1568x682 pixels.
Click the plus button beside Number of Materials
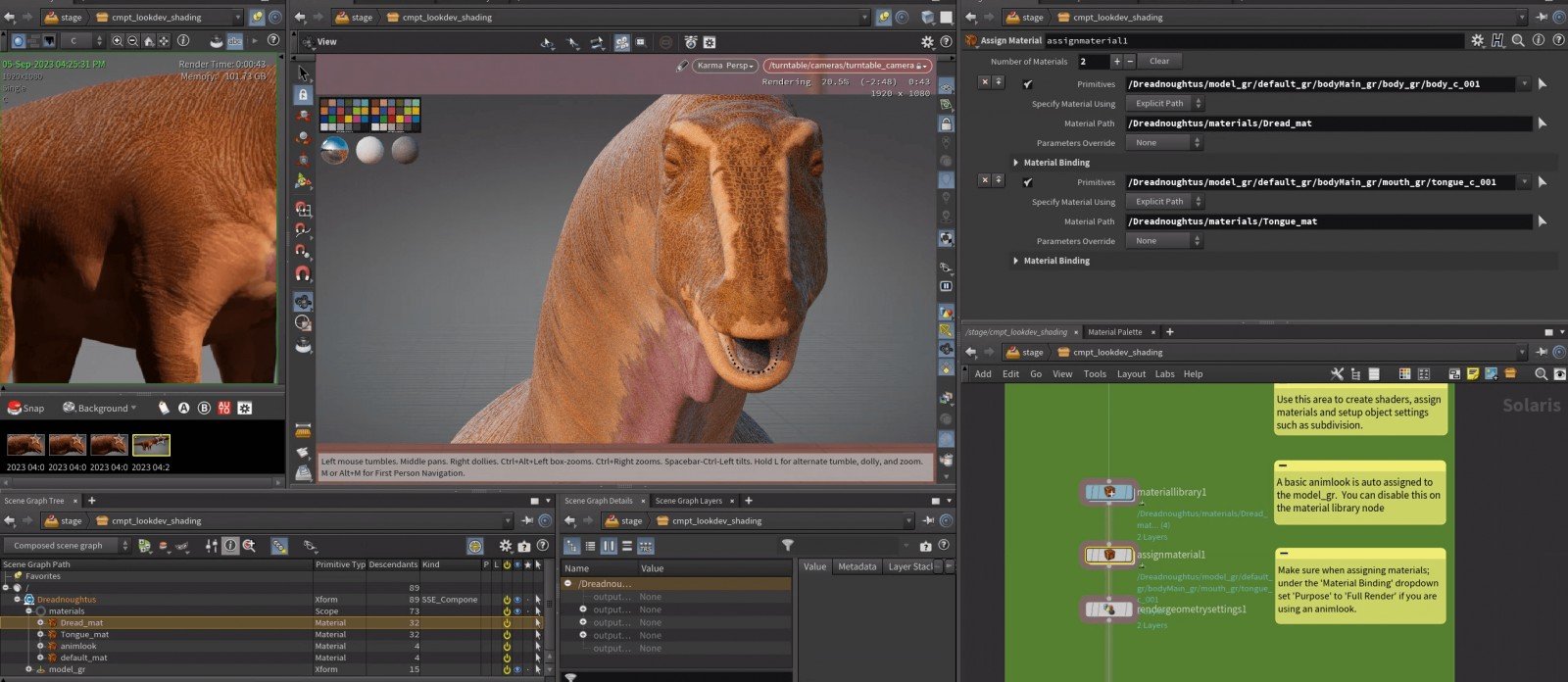coord(1116,61)
